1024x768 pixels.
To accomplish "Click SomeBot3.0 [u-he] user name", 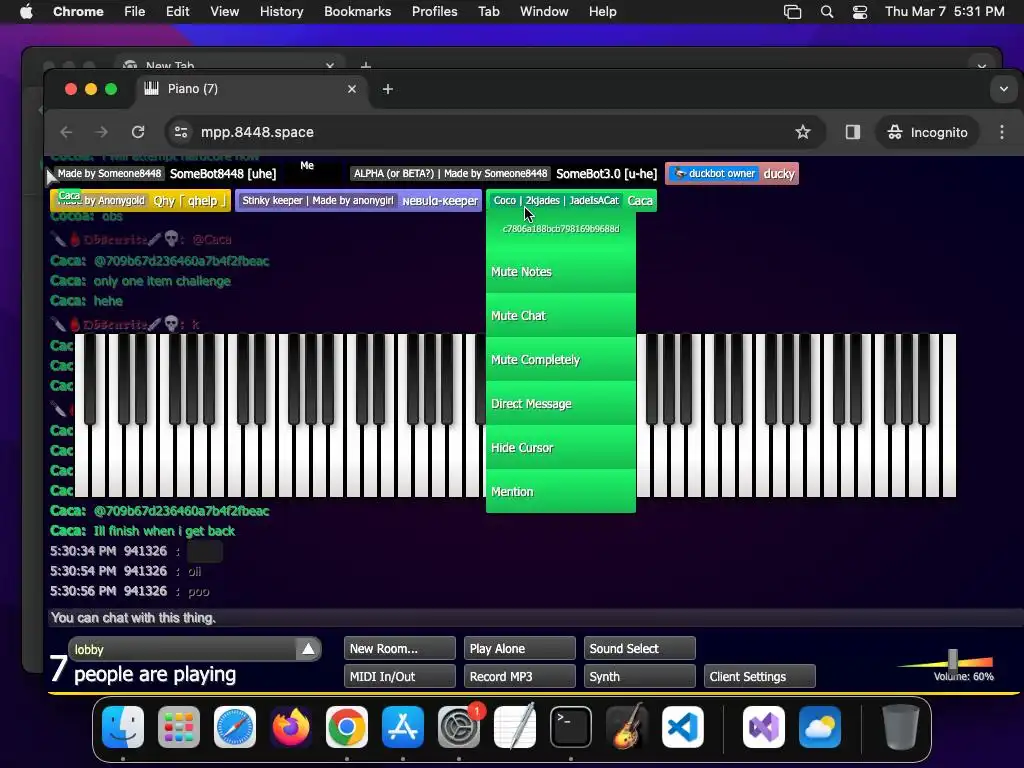I will click(x=607, y=174).
